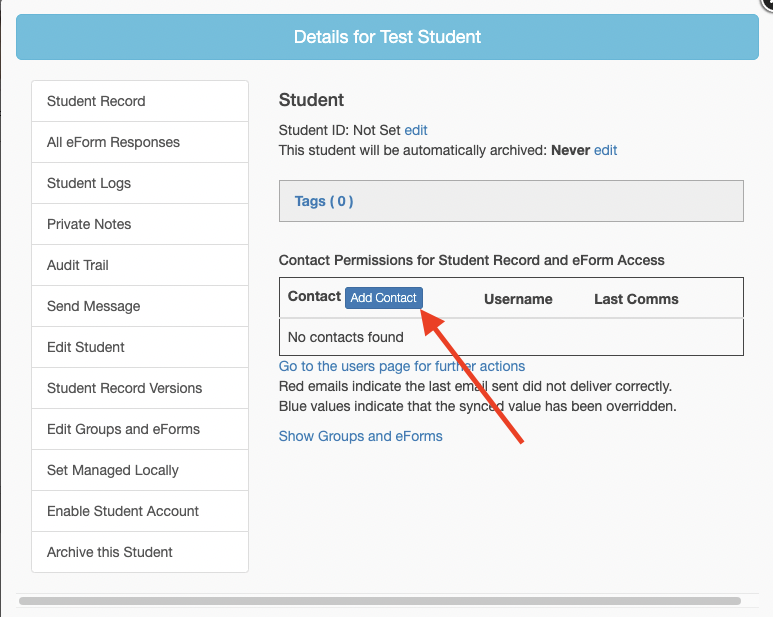The image size is (773, 617).
Task: Open Student Logs section
Action: click(89, 183)
